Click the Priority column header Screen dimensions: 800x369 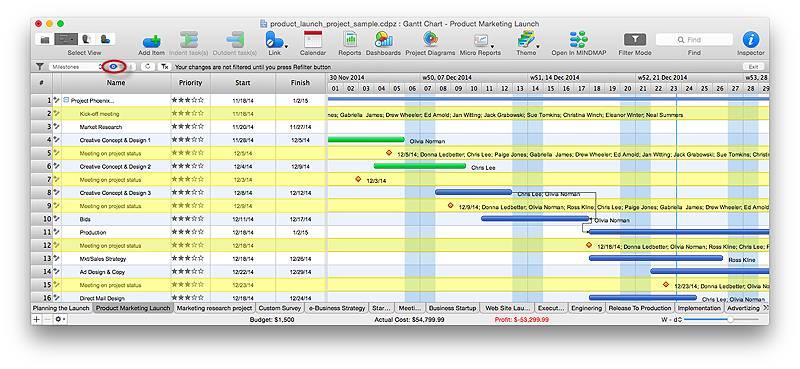pyautogui.click(x=190, y=83)
